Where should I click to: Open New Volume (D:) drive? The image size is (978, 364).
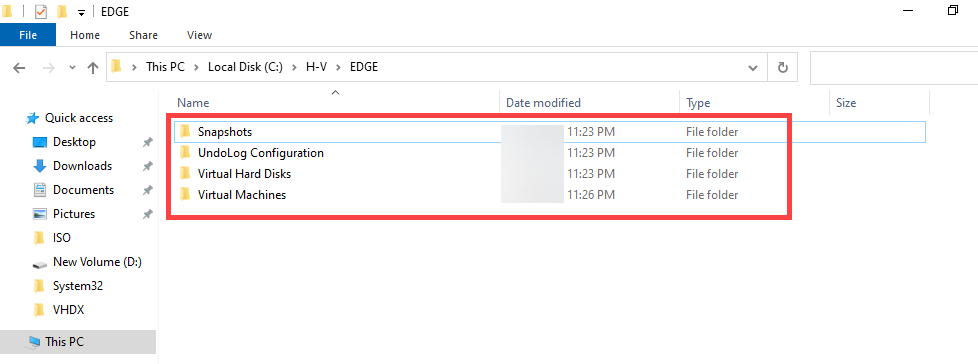click(x=97, y=262)
